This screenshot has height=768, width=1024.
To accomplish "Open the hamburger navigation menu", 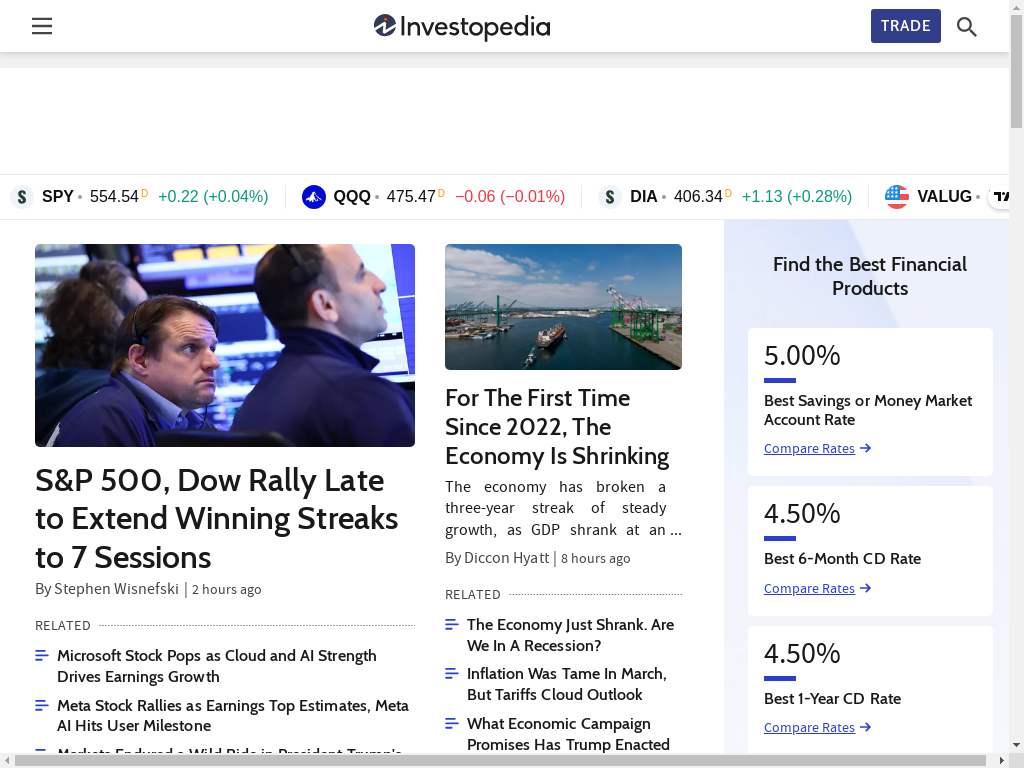I will 42,26.
